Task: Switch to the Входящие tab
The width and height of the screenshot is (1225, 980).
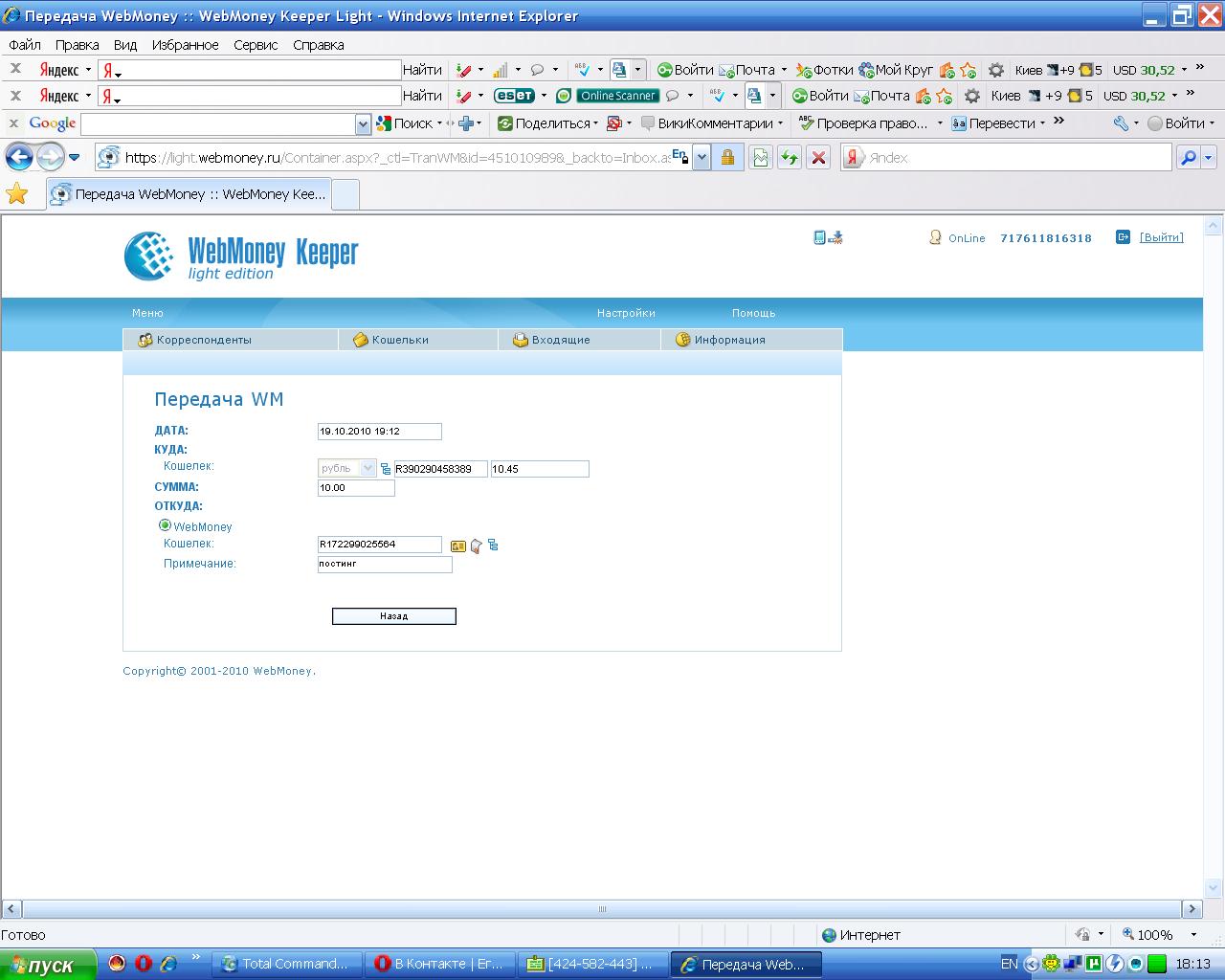Action: [x=551, y=340]
